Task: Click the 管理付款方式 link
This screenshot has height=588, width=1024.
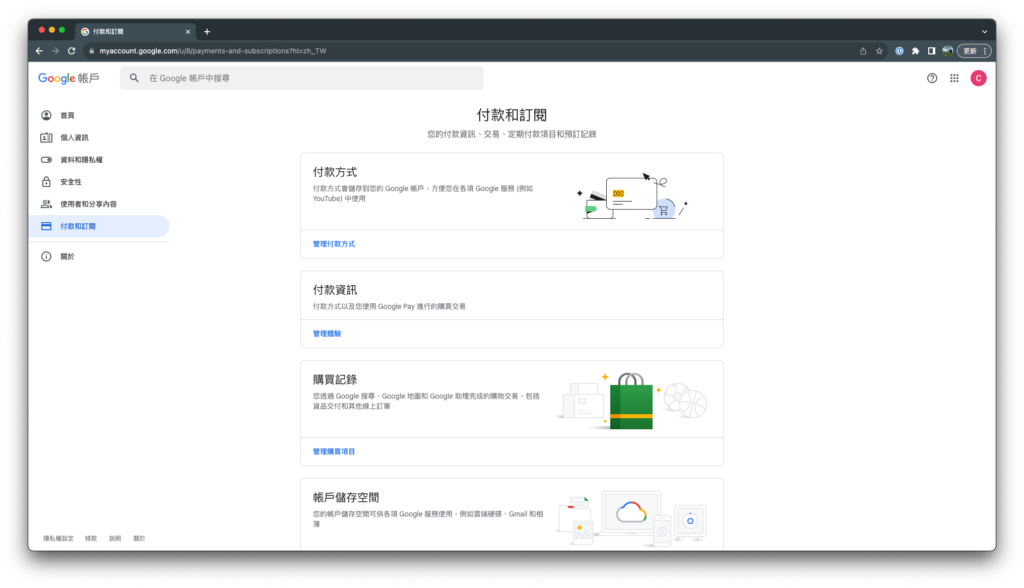Action: point(334,244)
